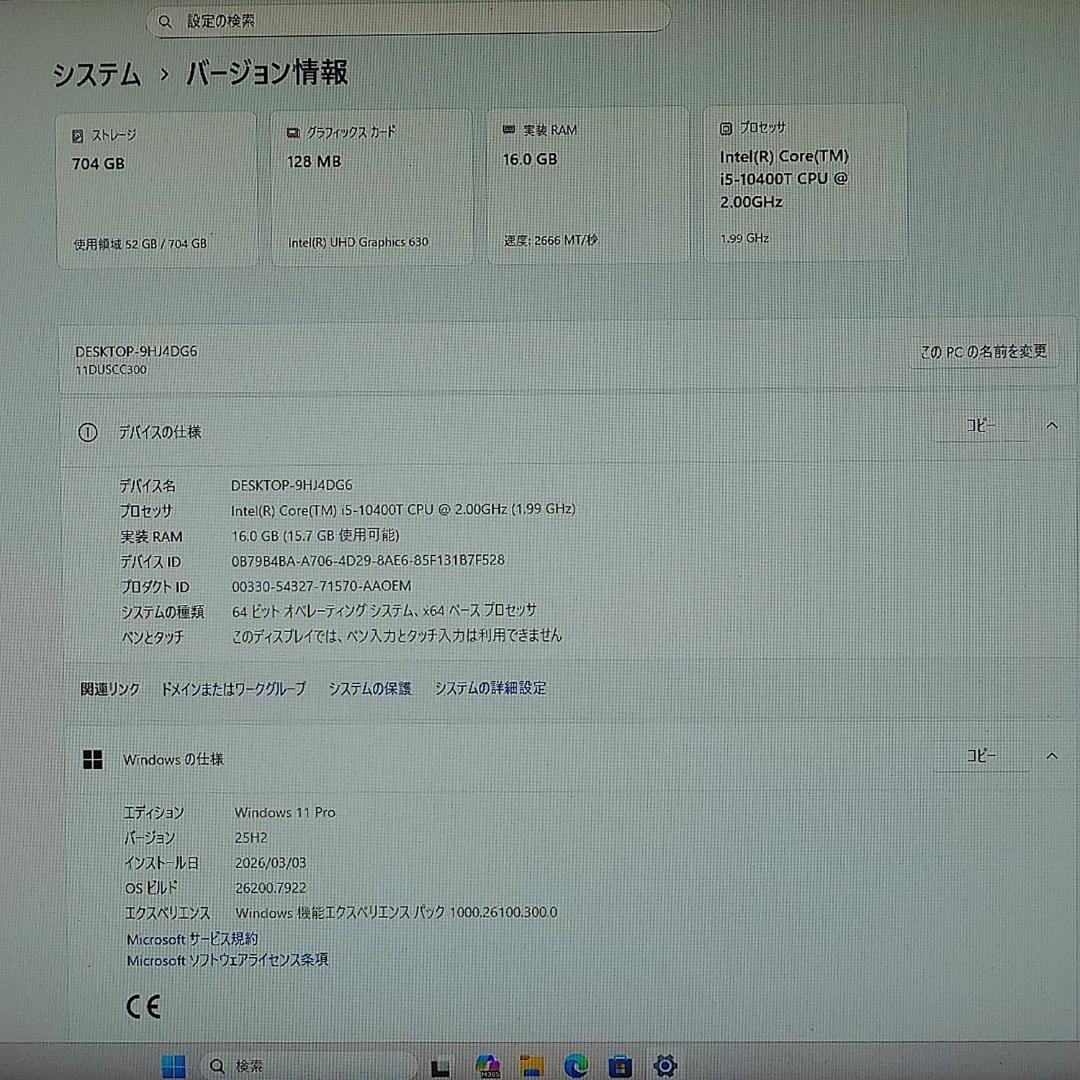The height and width of the screenshot is (1080, 1080).
Task: Click 関連リンク label
Action: pyautogui.click(x=110, y=689)
